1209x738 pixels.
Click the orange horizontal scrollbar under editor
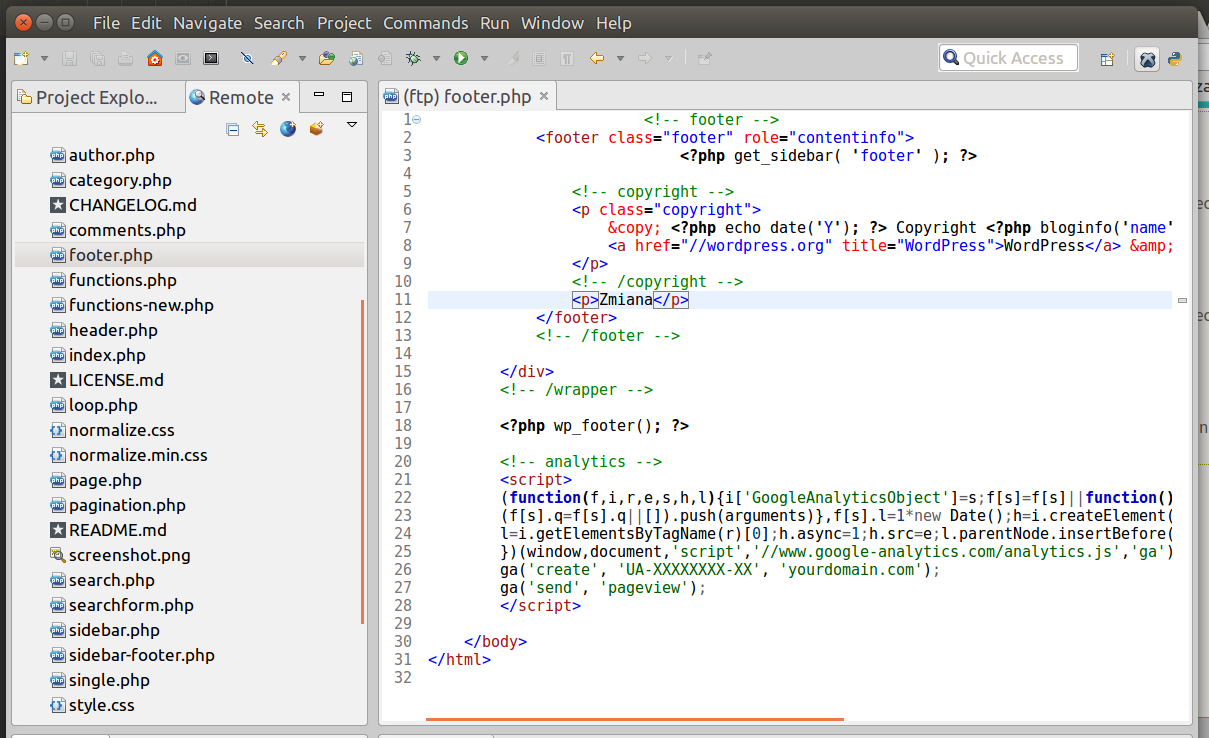pos(635,719)
